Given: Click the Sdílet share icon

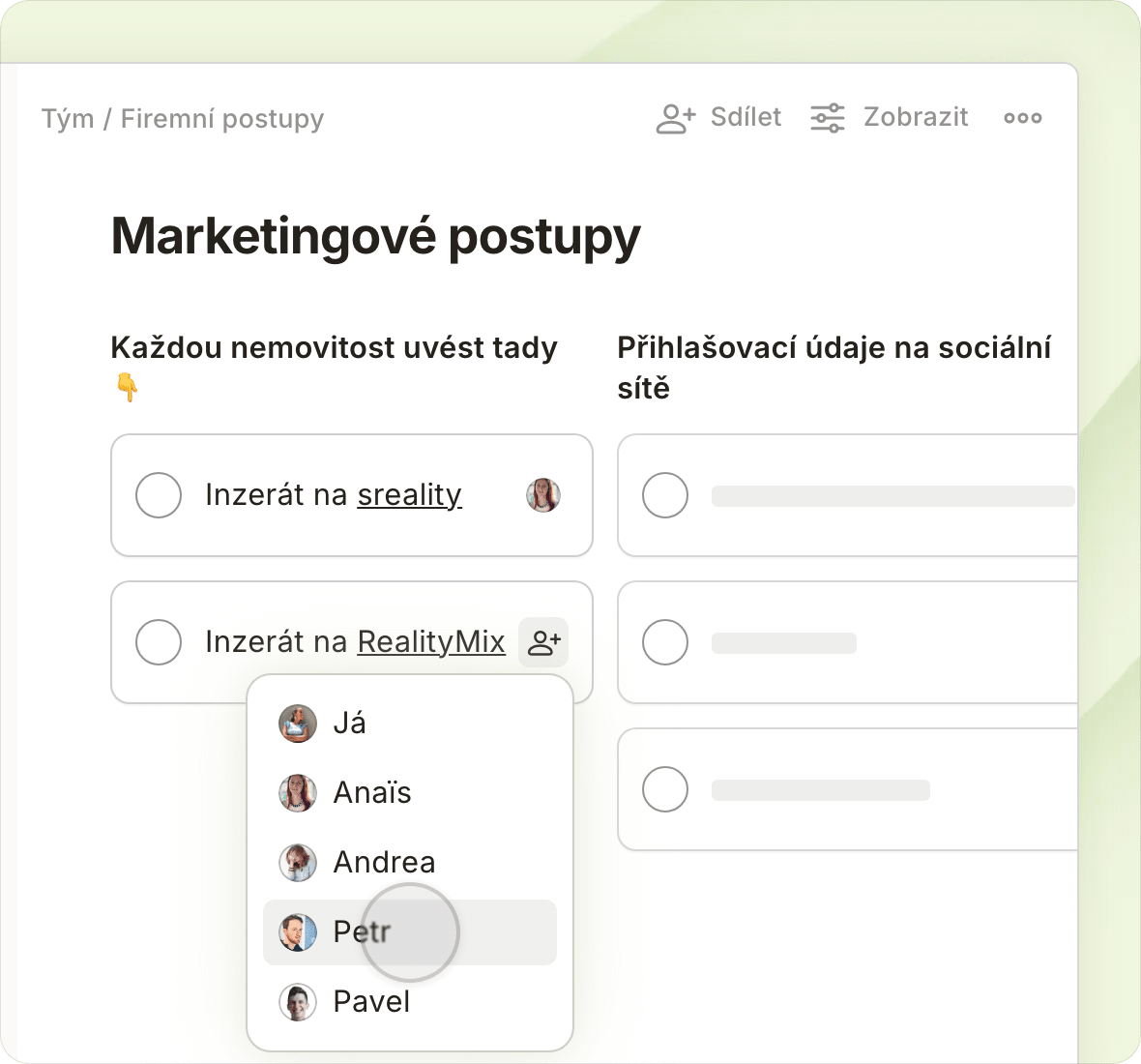Looking at the screenshot, I should point(676,118).
